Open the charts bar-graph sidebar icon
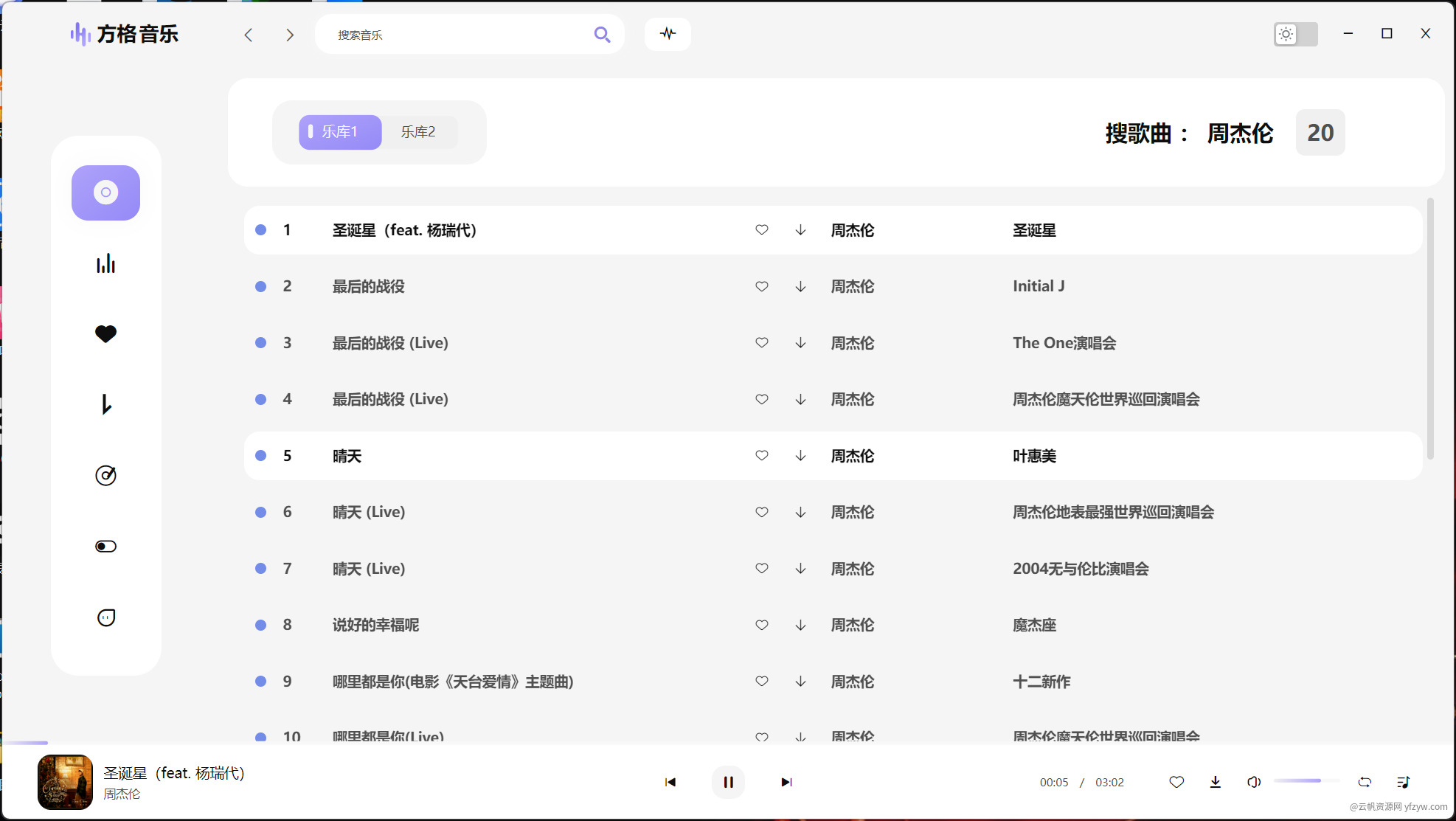Screen dimensions: 1456x821 (105, 263)
